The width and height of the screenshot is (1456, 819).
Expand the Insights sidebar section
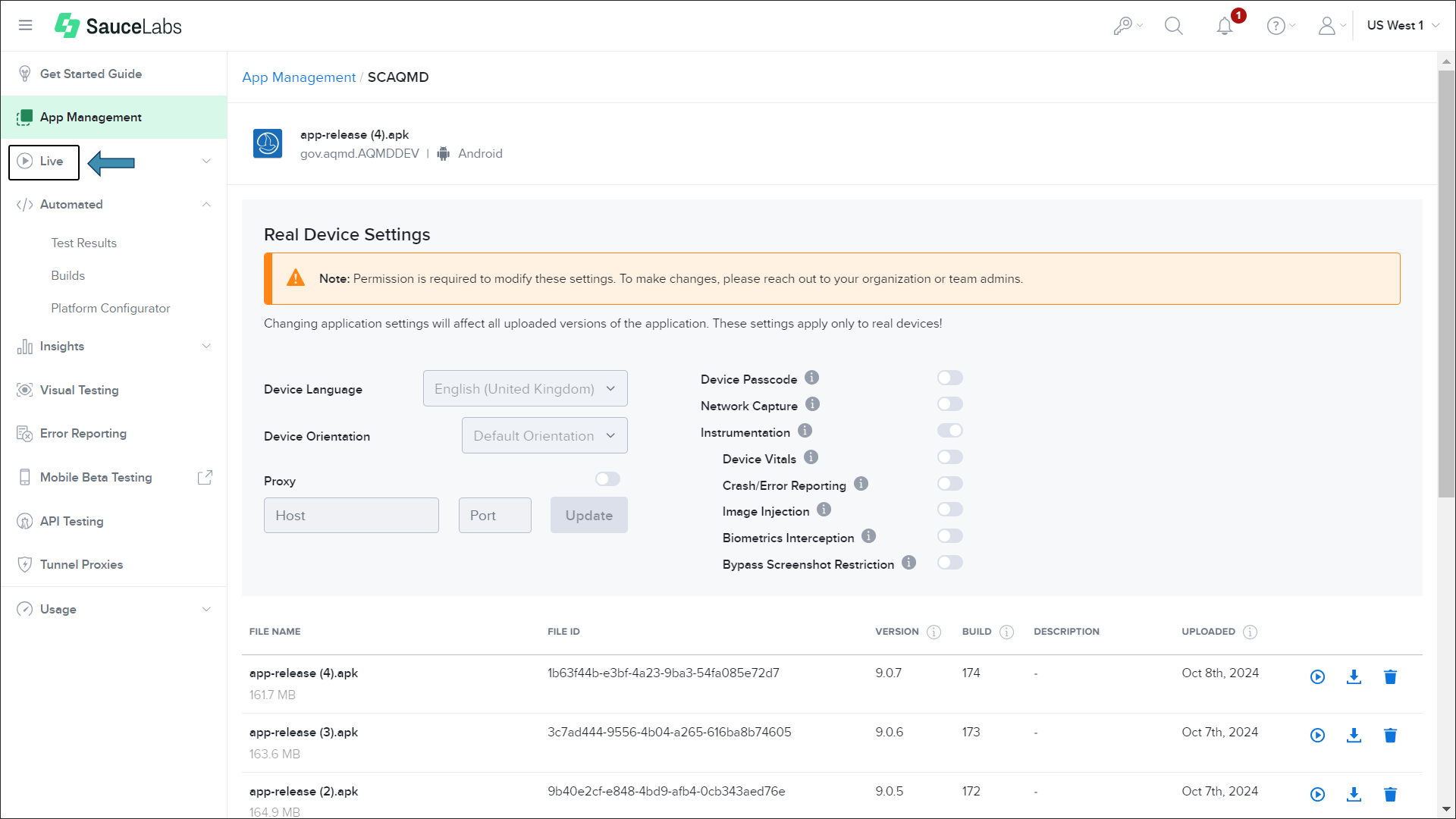(x=206, y=347)
